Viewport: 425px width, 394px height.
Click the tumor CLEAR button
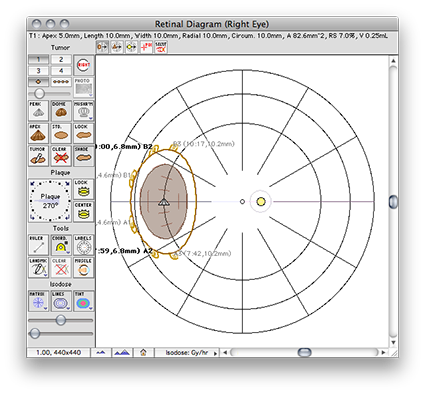pyautogui.click(x=61, y=156)
